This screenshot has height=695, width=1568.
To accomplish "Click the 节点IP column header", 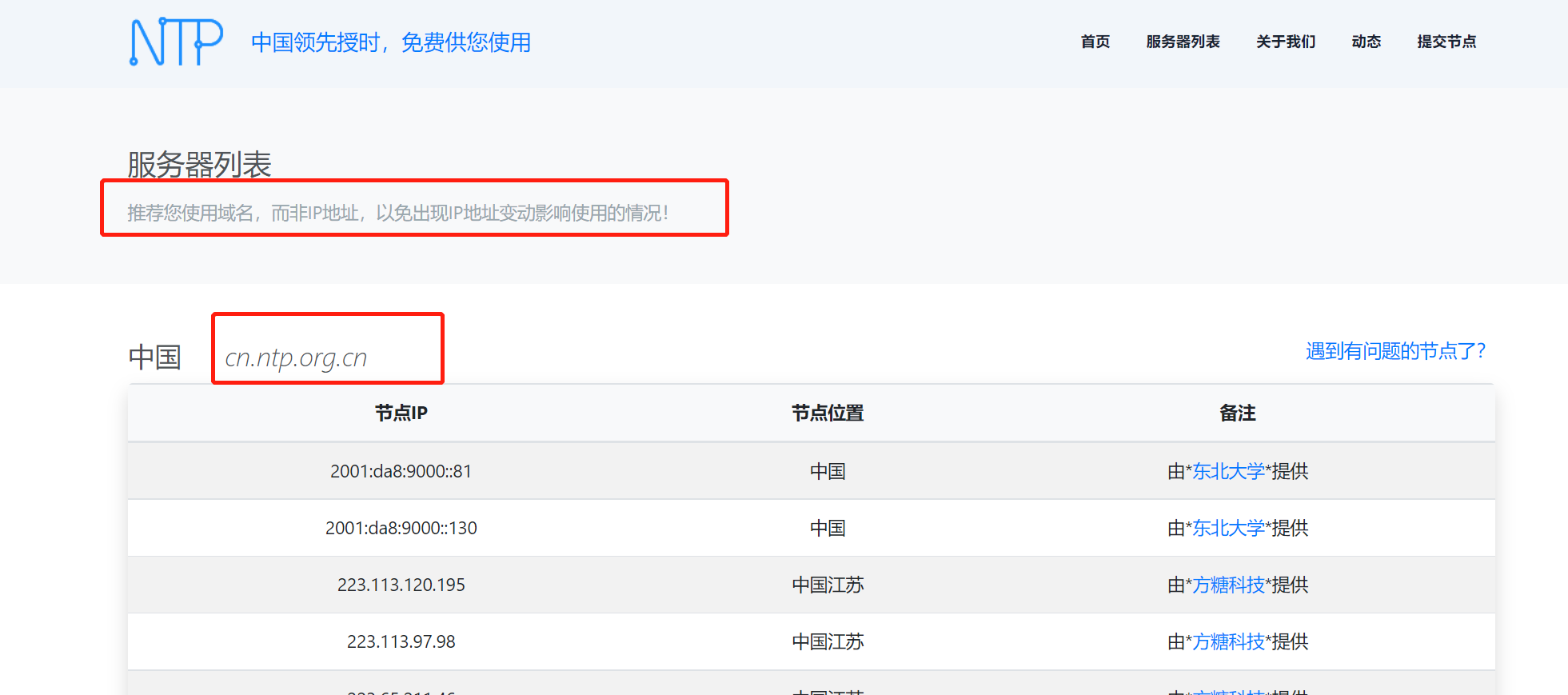I will (401, 413).
